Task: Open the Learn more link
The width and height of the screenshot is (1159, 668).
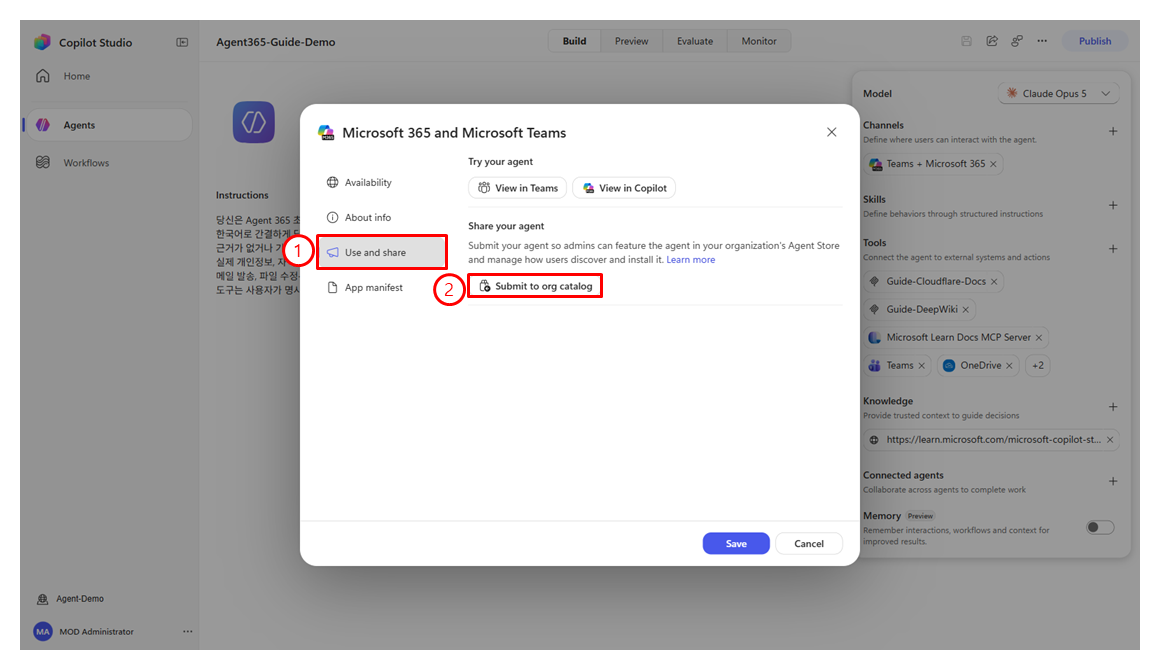Action: (690, 260)
